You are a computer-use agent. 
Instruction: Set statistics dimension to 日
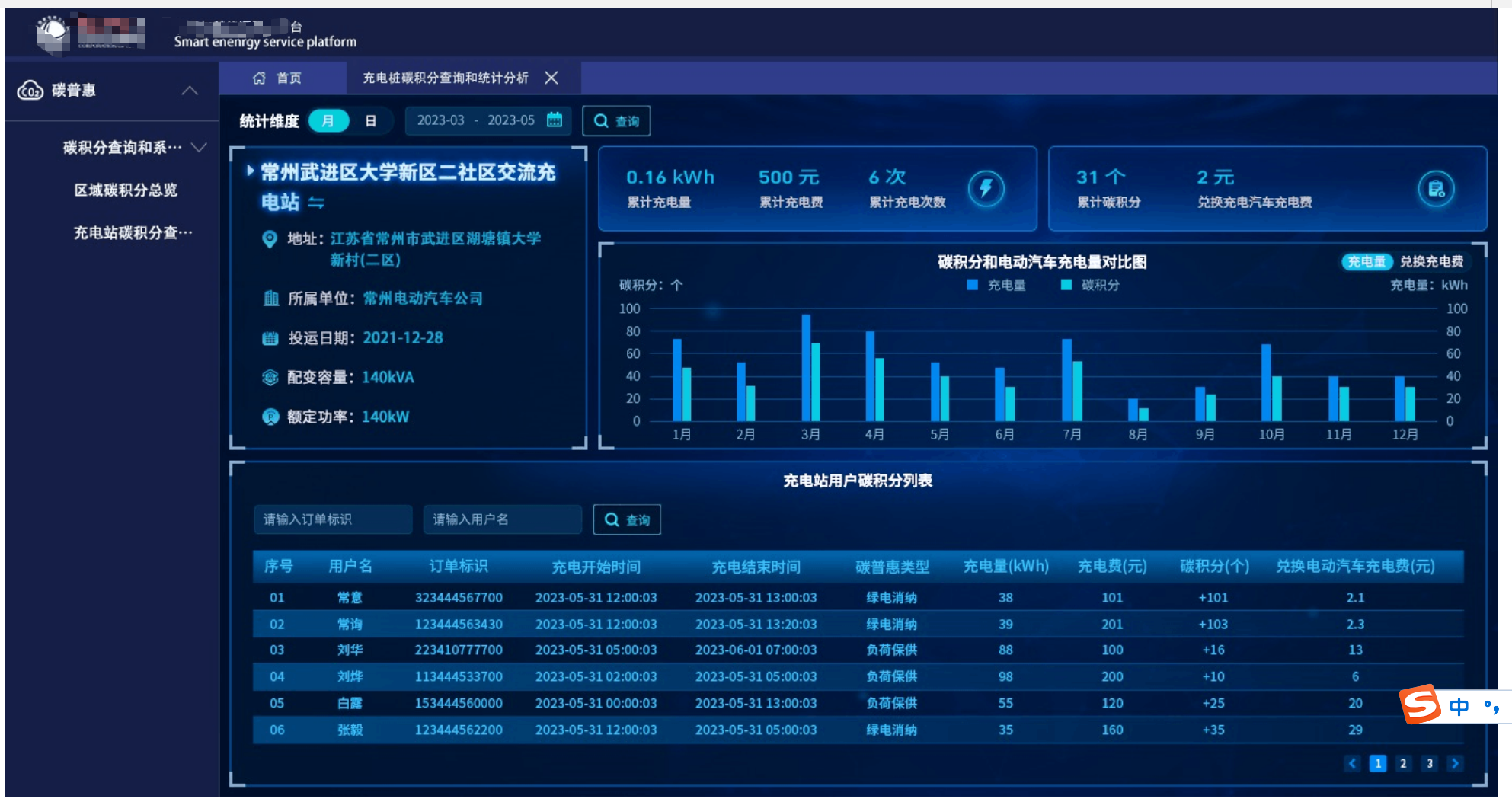click(x=370, y=121)
